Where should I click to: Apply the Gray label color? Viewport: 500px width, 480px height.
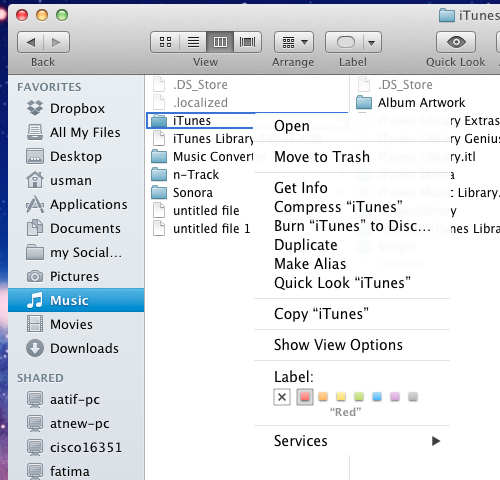pos(413,397)
